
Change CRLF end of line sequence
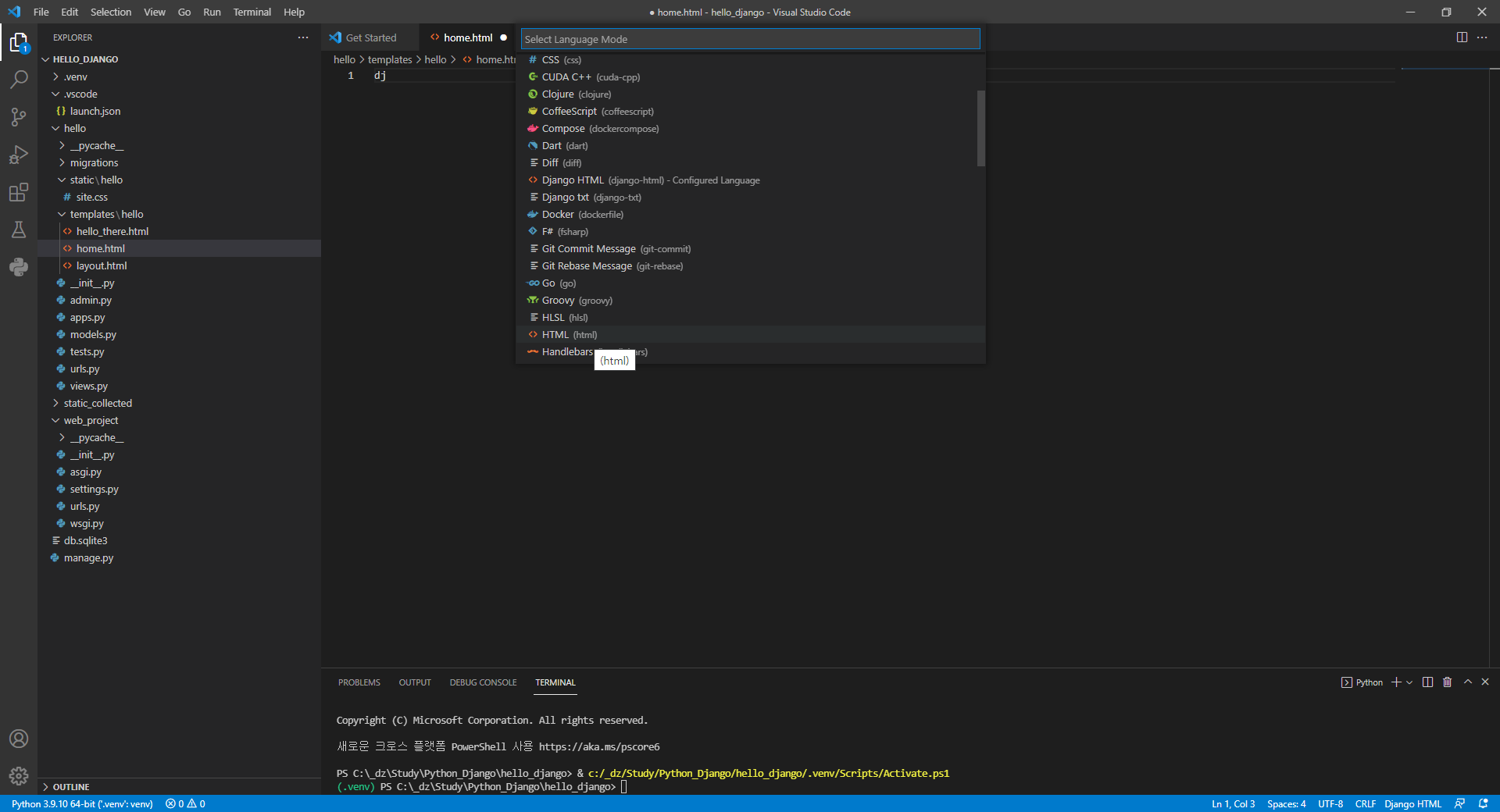tap(1365, 804)
